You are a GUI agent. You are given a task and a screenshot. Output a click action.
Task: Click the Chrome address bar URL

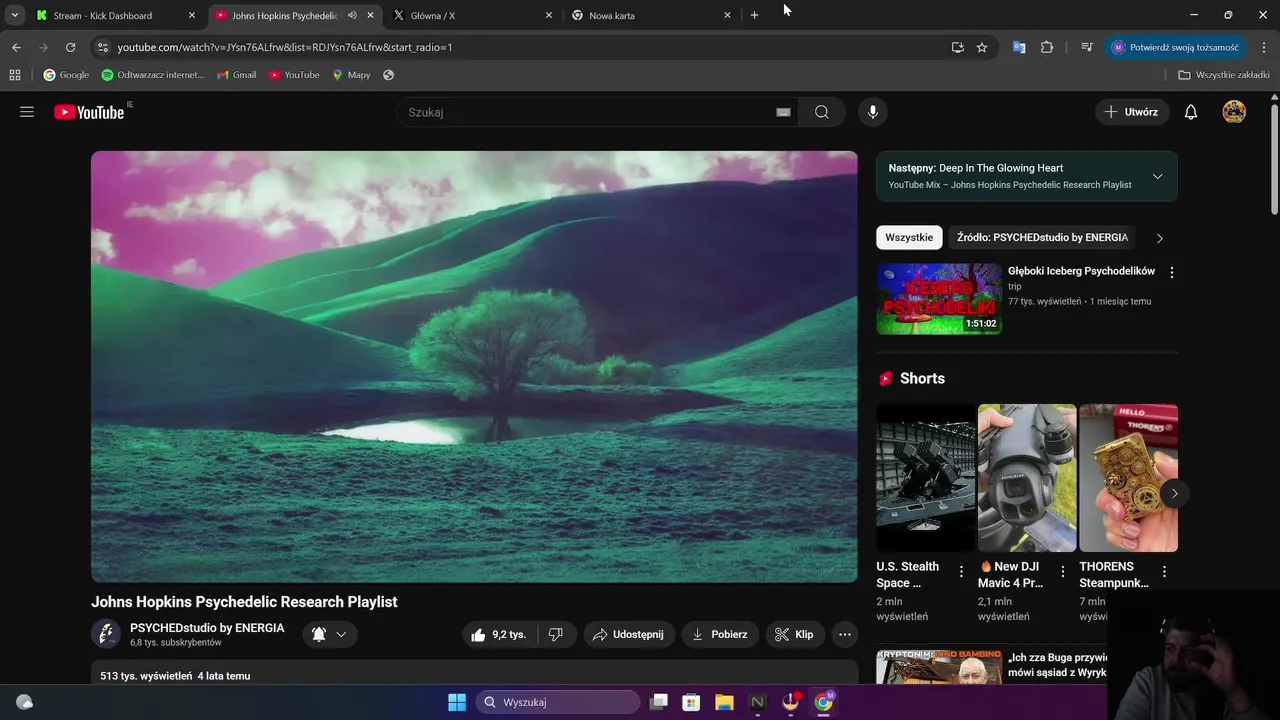285,47
